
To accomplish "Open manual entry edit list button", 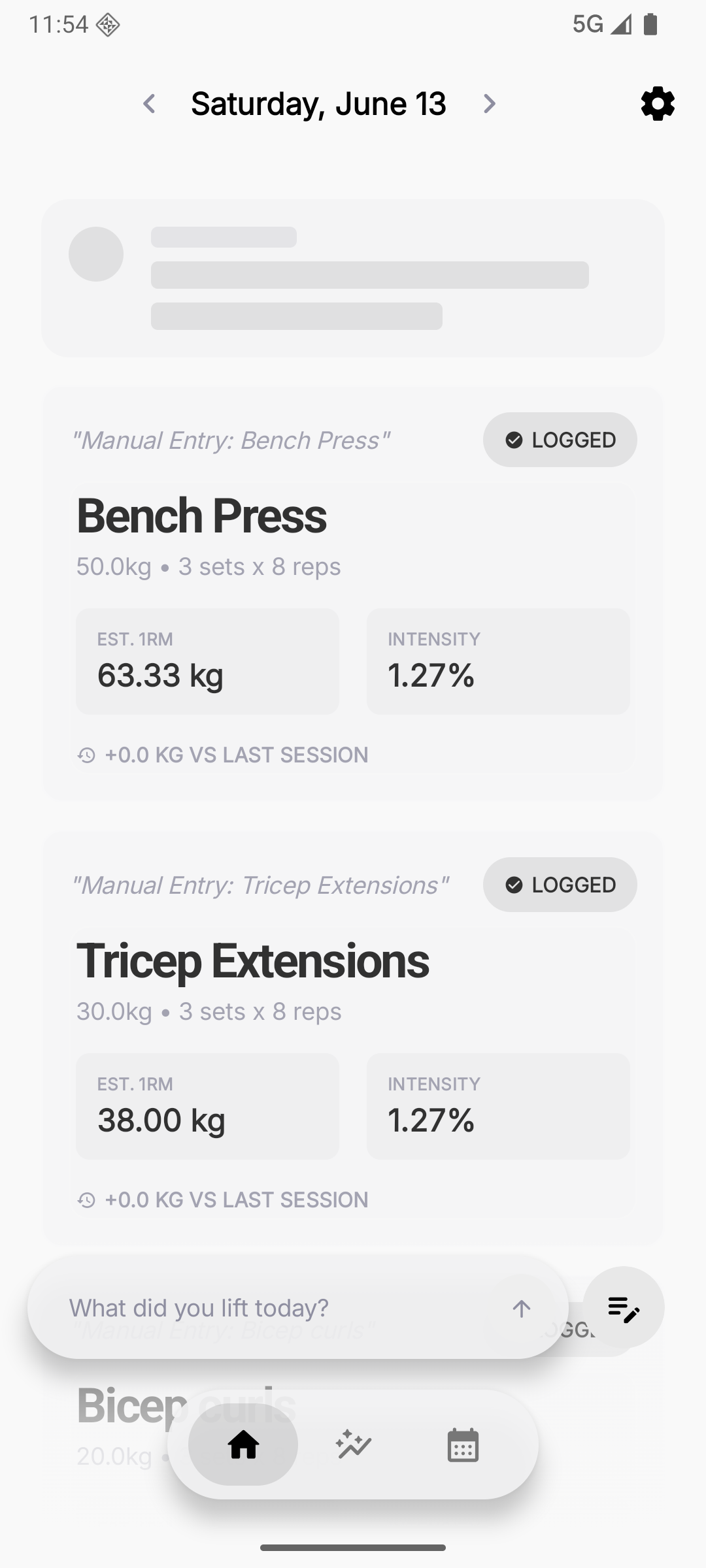I will click(623, 1308).
